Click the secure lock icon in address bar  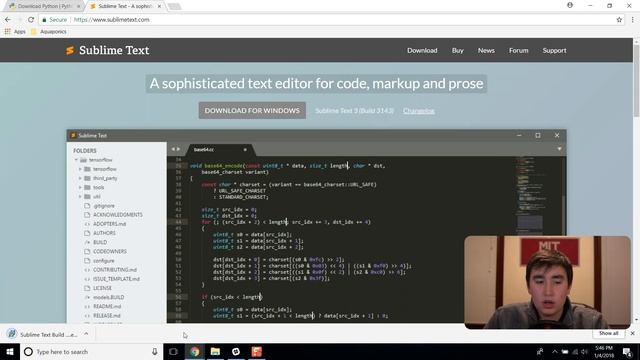coord(44,20)
